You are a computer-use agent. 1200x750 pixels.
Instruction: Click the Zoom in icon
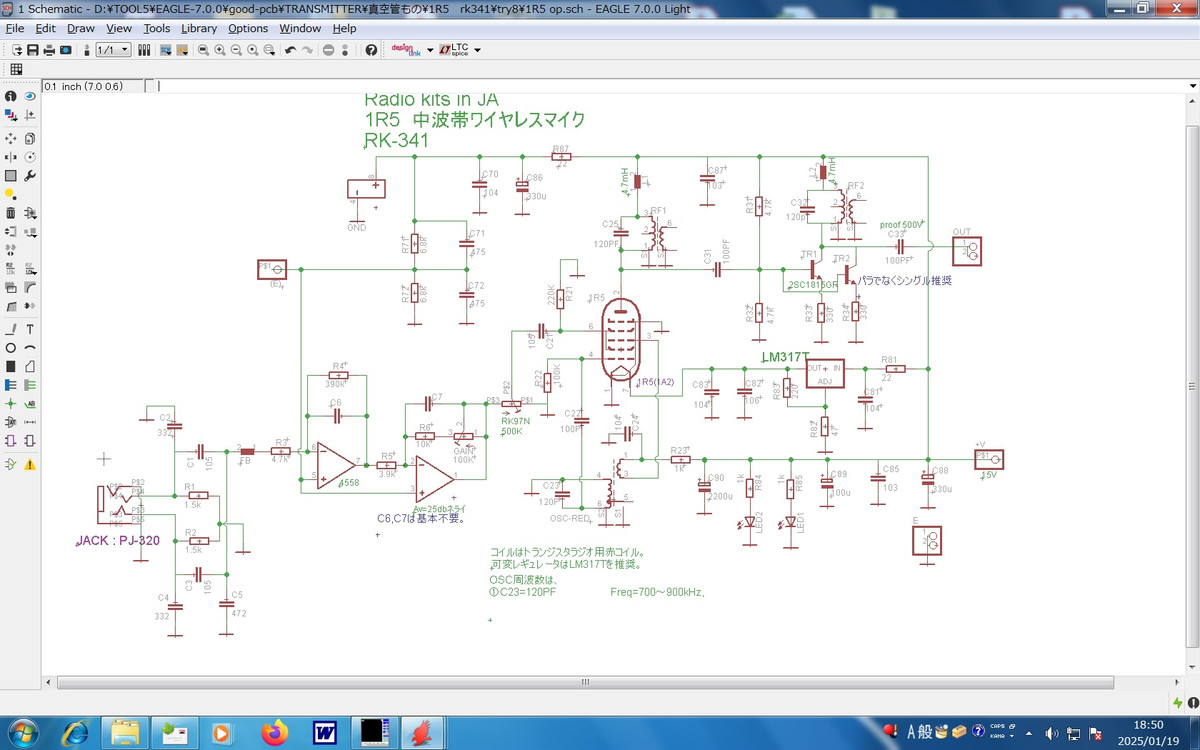click(x=219, y=50)
